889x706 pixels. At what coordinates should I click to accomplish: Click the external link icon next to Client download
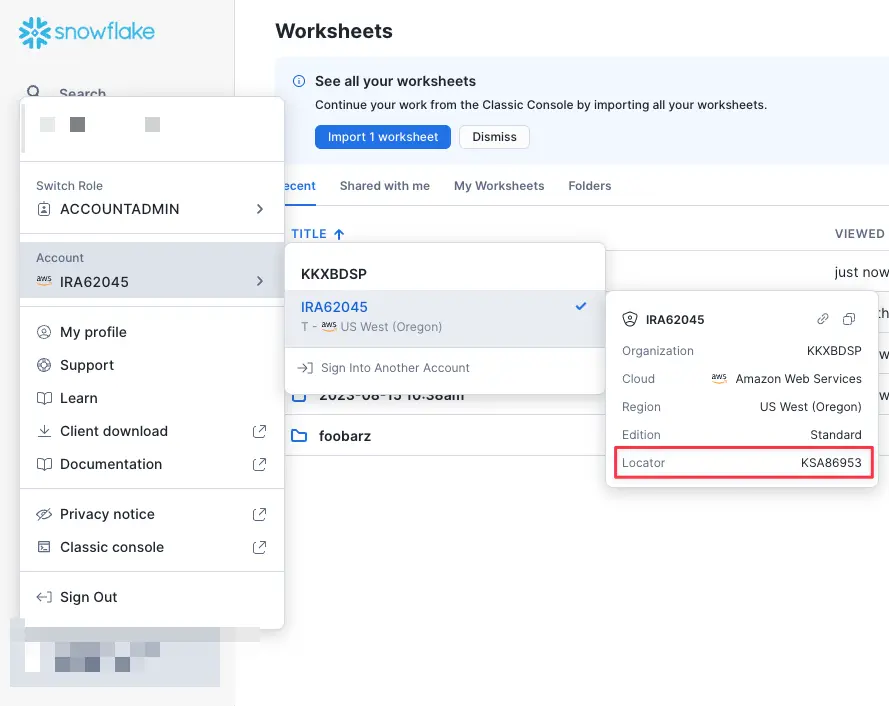pos(259,431)
